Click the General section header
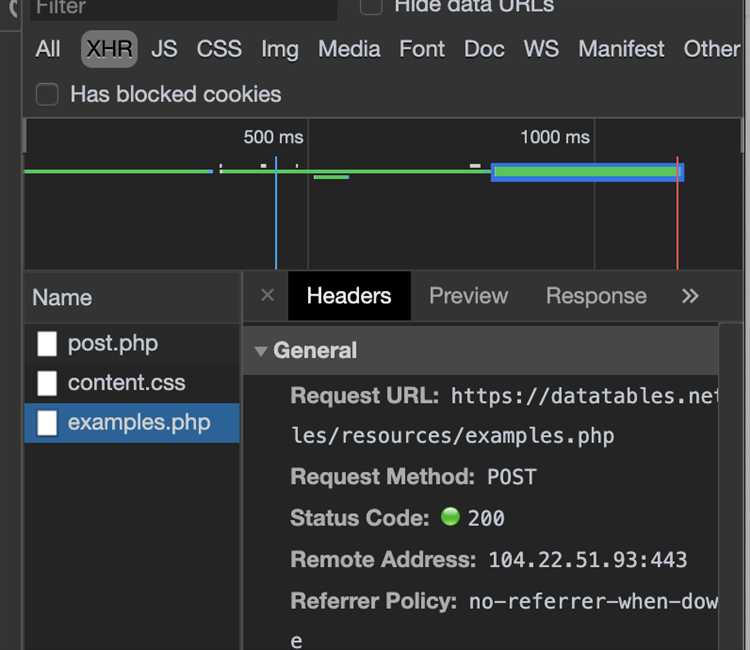This screenshot has height=650, width=750. 481,351
